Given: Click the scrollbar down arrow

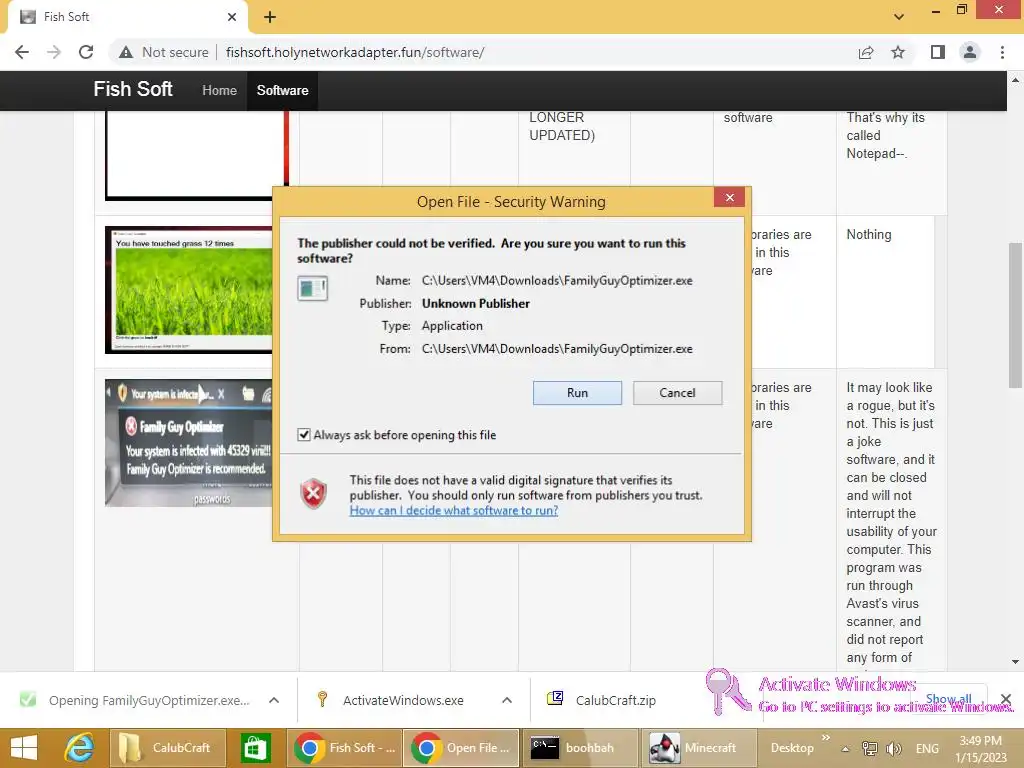Looking at the screenshot, I should pos(1015,662).
